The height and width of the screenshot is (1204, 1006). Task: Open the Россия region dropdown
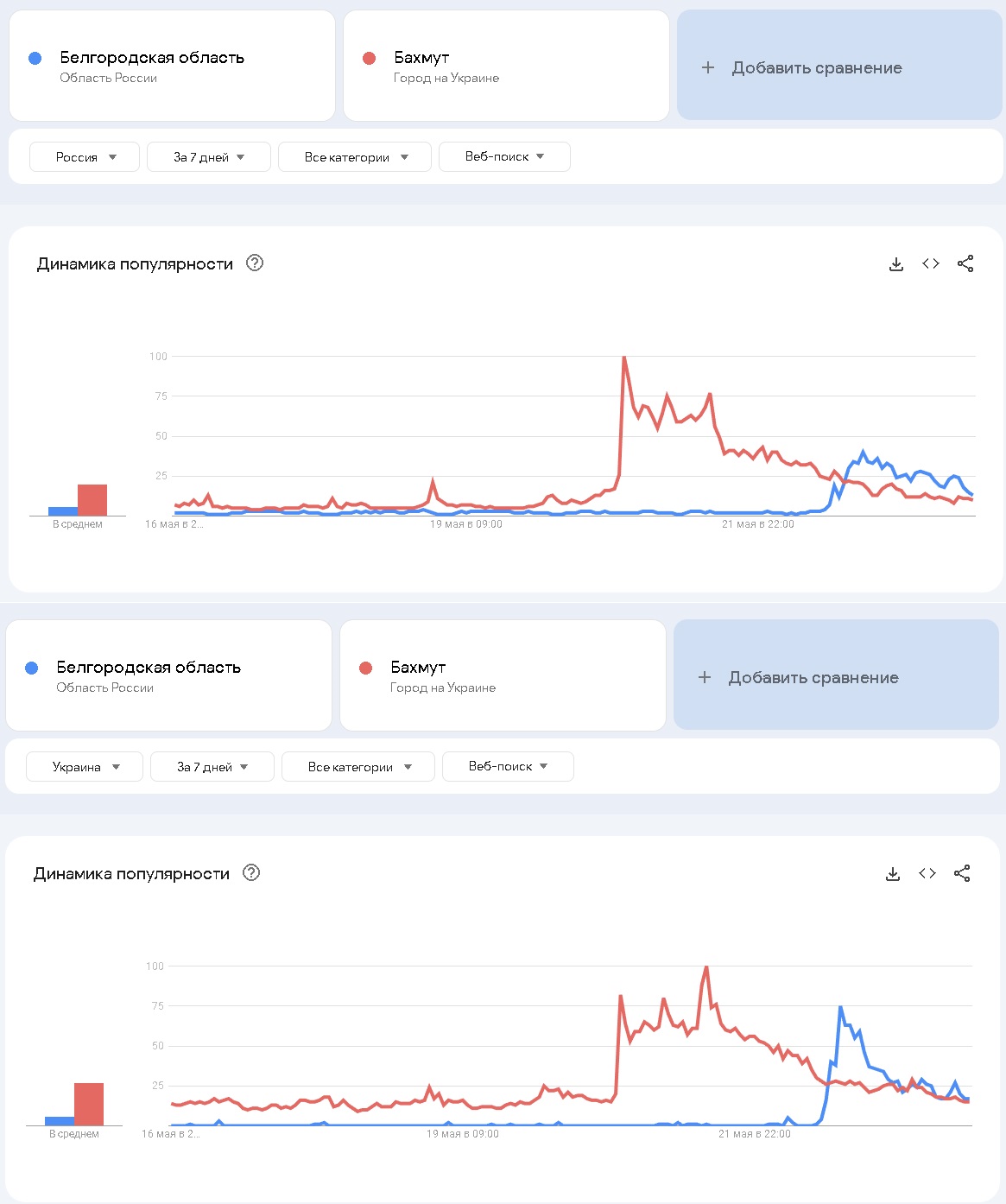[x=85, y=157]
